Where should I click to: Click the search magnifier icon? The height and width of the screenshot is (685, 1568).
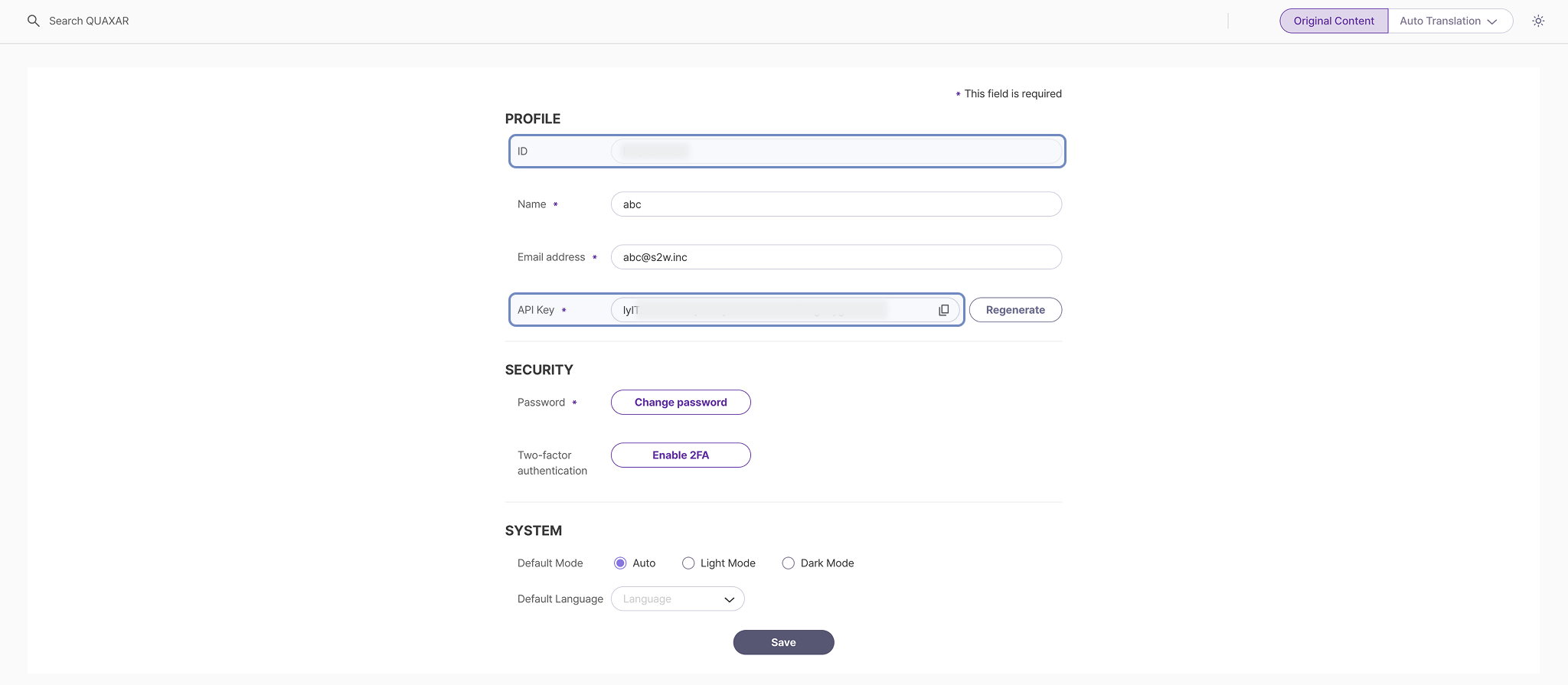[33, 21]
